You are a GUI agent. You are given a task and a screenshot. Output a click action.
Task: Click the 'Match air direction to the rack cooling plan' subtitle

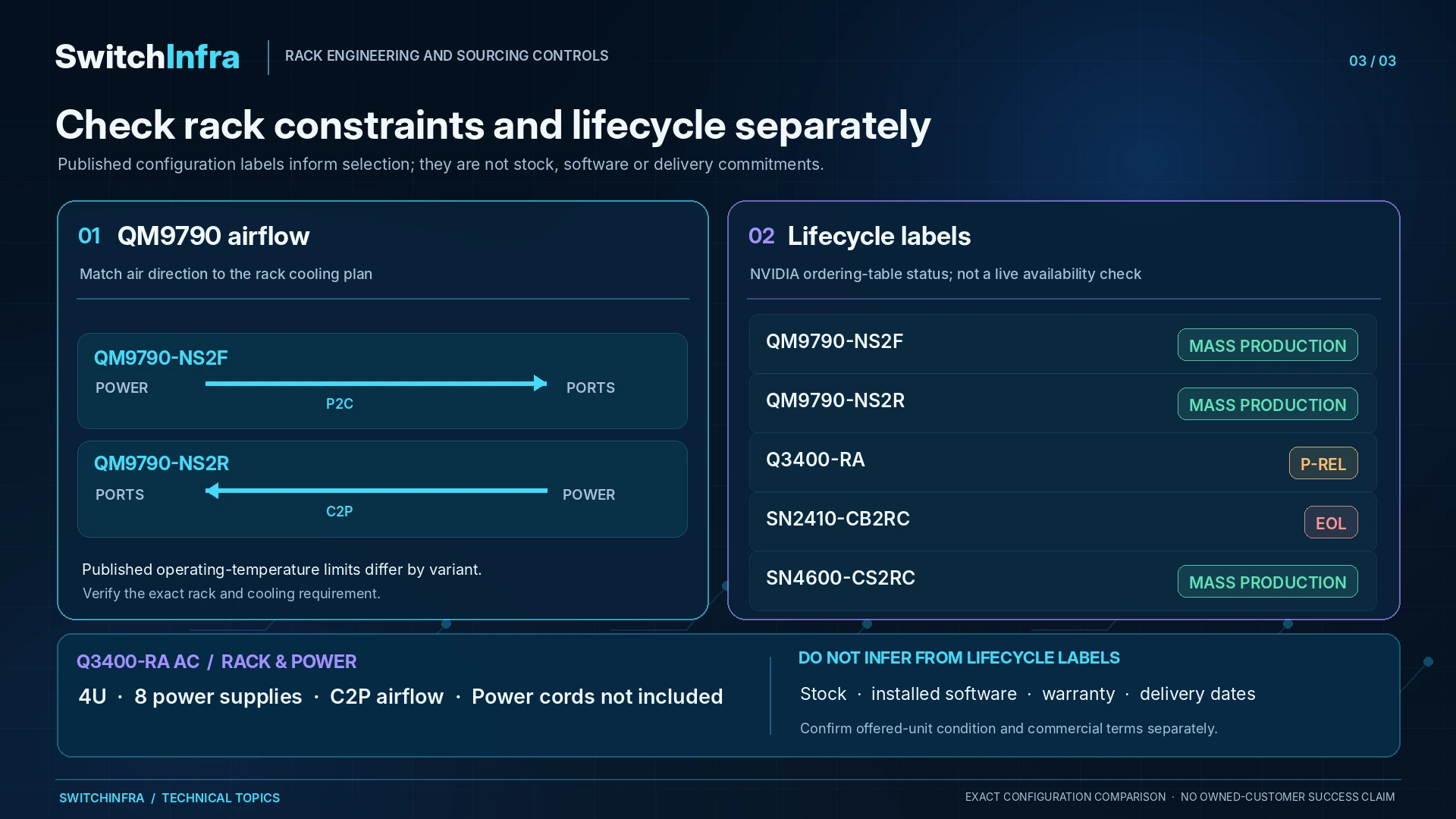[x=226, y=274]
